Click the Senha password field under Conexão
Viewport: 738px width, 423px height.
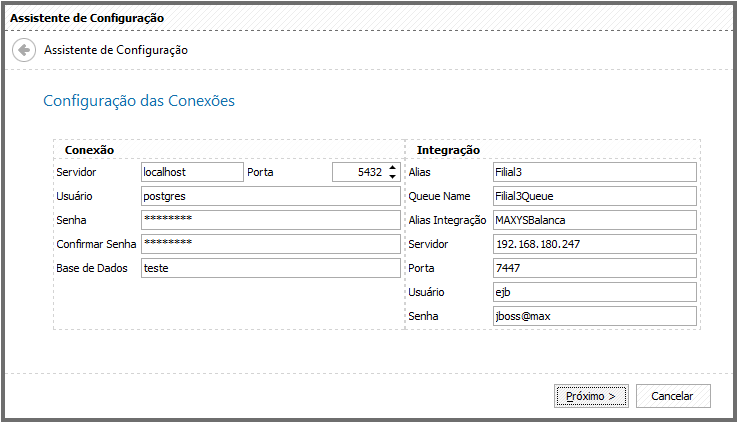[271, 220]
